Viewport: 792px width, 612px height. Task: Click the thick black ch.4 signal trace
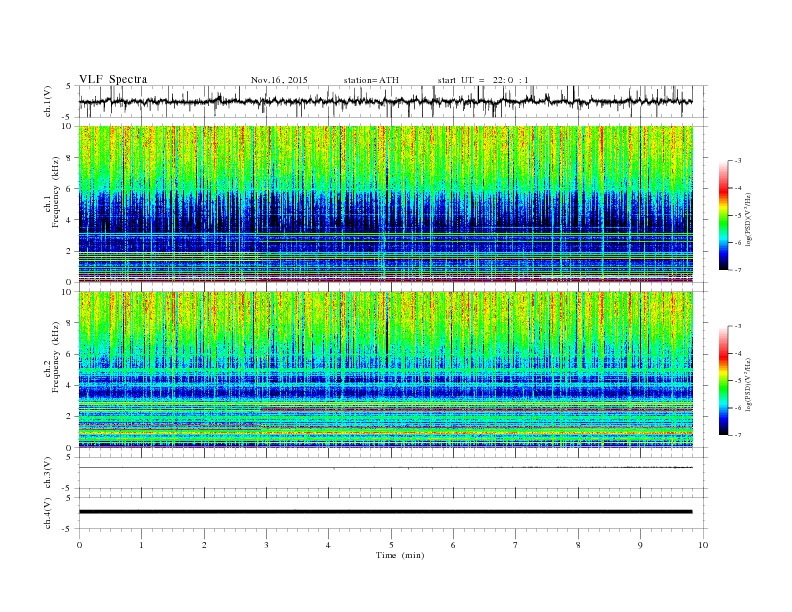pyautogui.click(x=386, y=512)
